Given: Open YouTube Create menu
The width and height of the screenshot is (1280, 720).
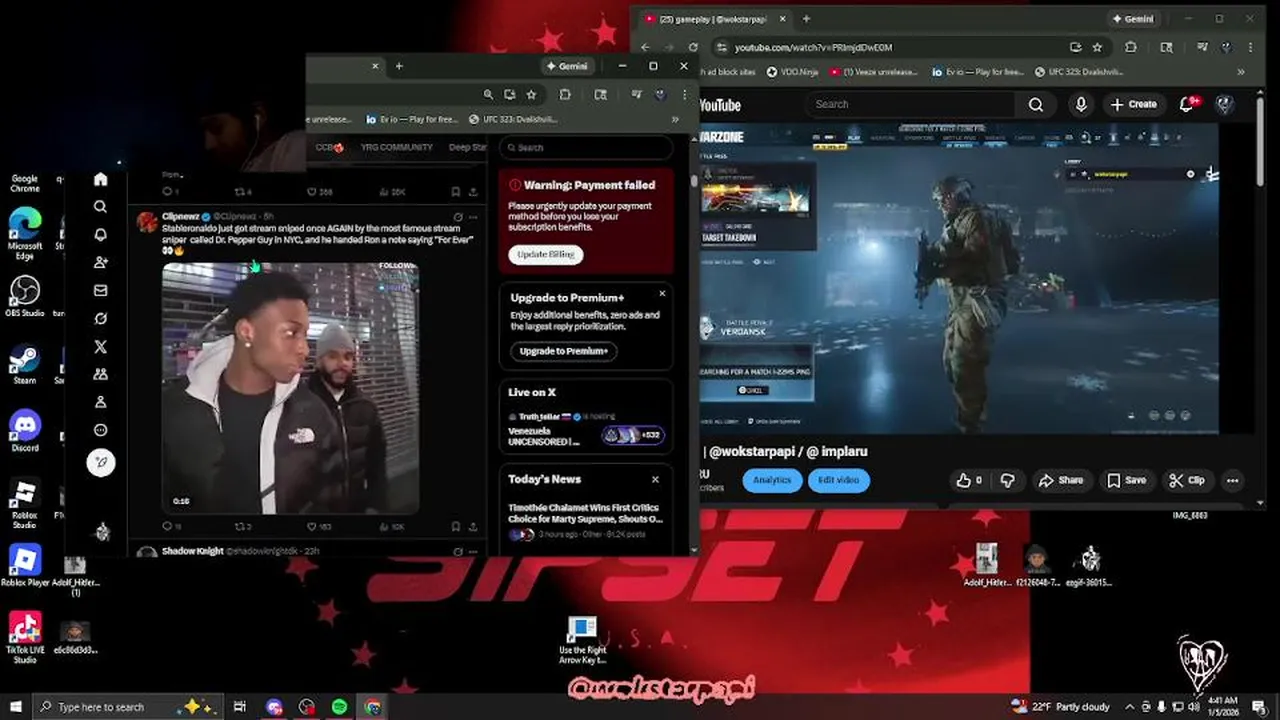Looking at the screenshot, I should pyautogui.click(x=1133, y=104).
